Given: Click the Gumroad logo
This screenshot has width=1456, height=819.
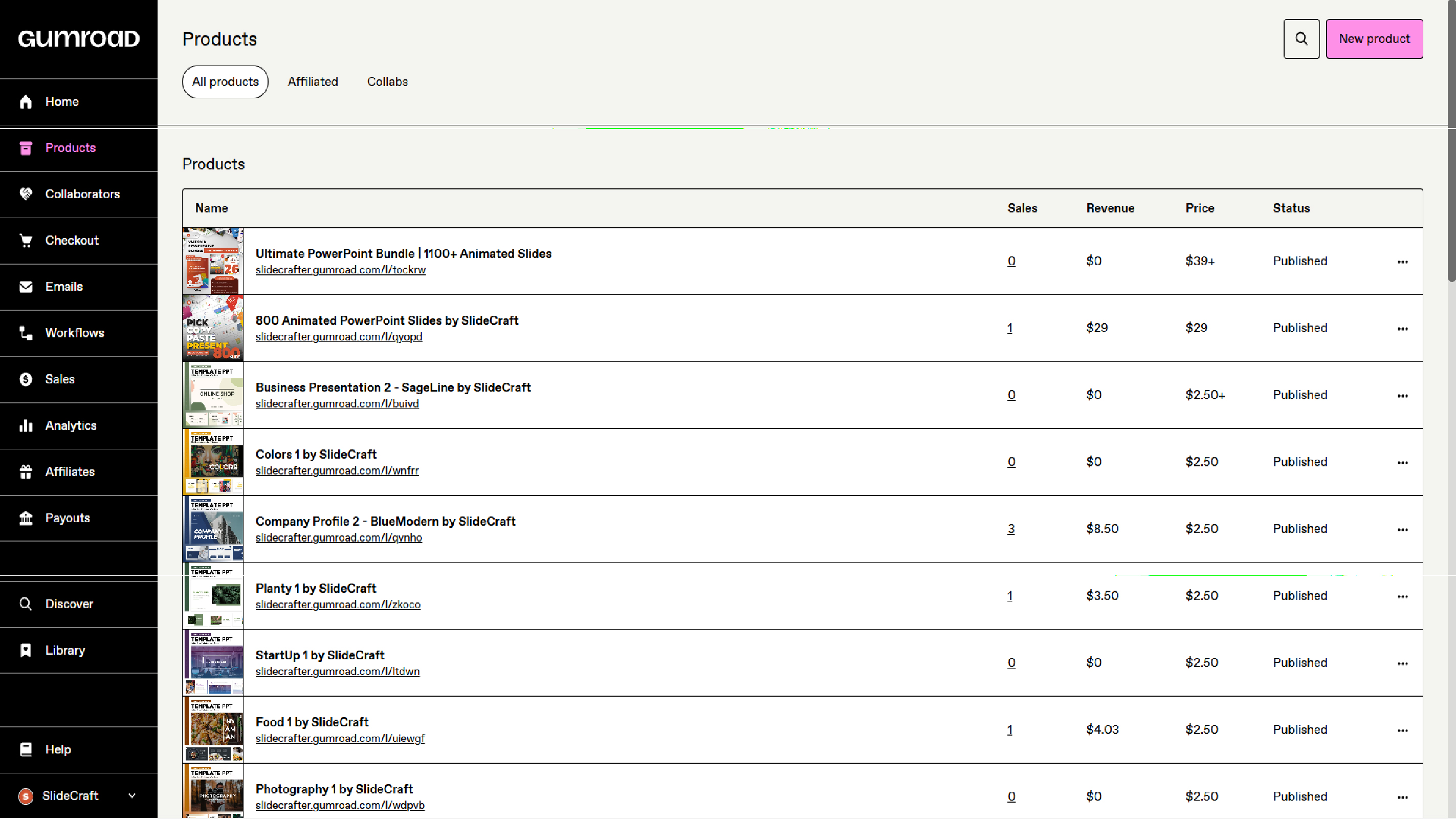Looking at the screenshot, I should coord(79,38).
